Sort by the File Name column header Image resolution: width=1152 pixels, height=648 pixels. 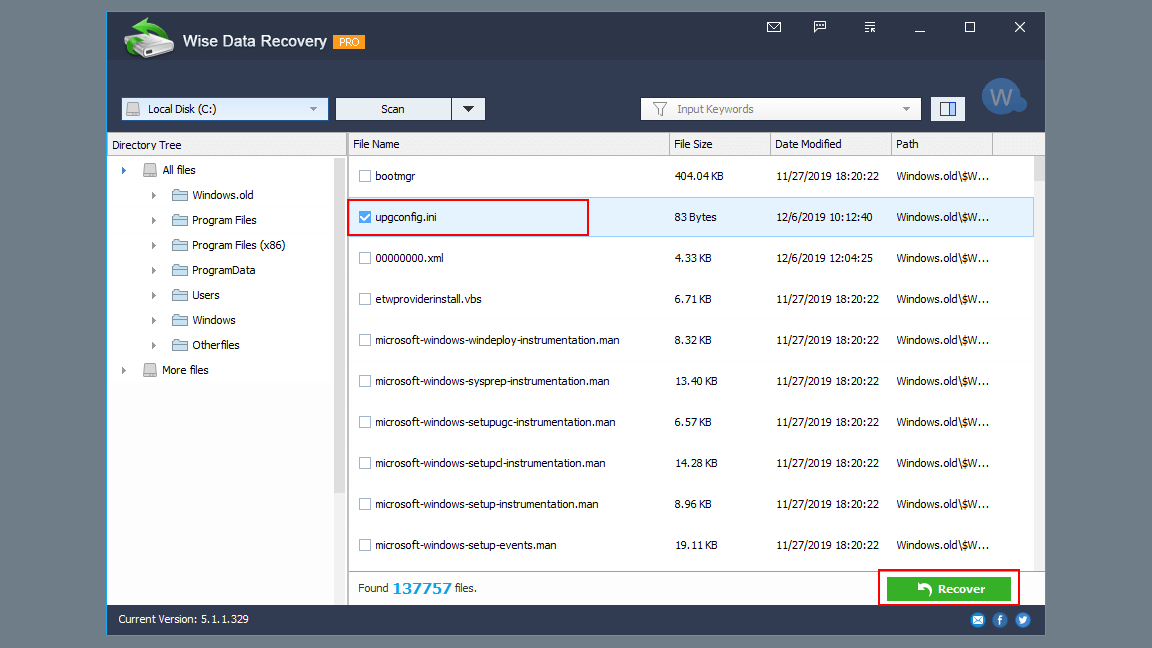point(508,144)
